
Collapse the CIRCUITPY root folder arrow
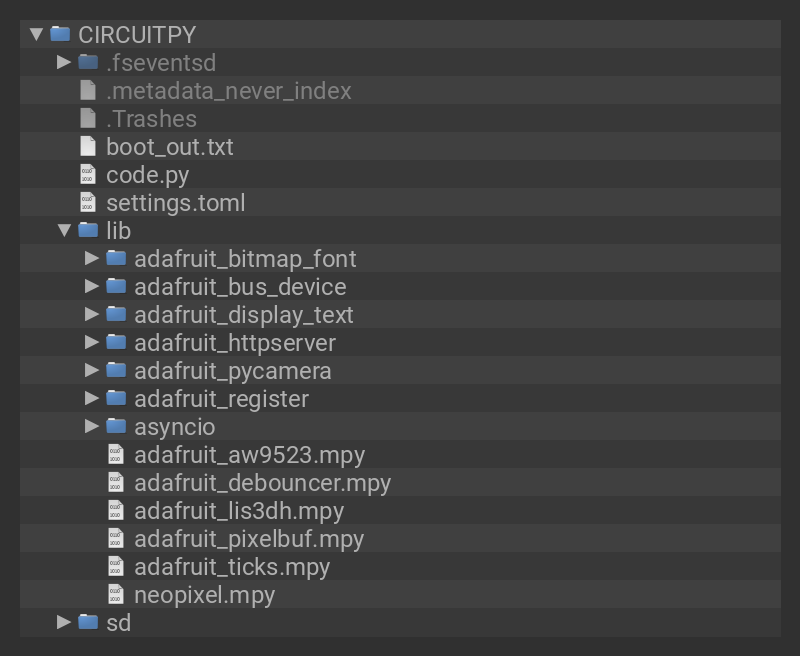36,34
